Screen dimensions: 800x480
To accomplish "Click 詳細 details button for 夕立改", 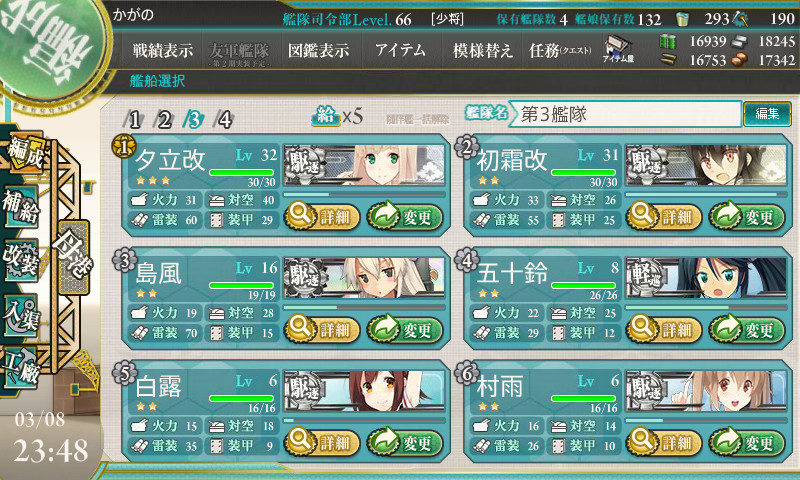I will 322,217.
